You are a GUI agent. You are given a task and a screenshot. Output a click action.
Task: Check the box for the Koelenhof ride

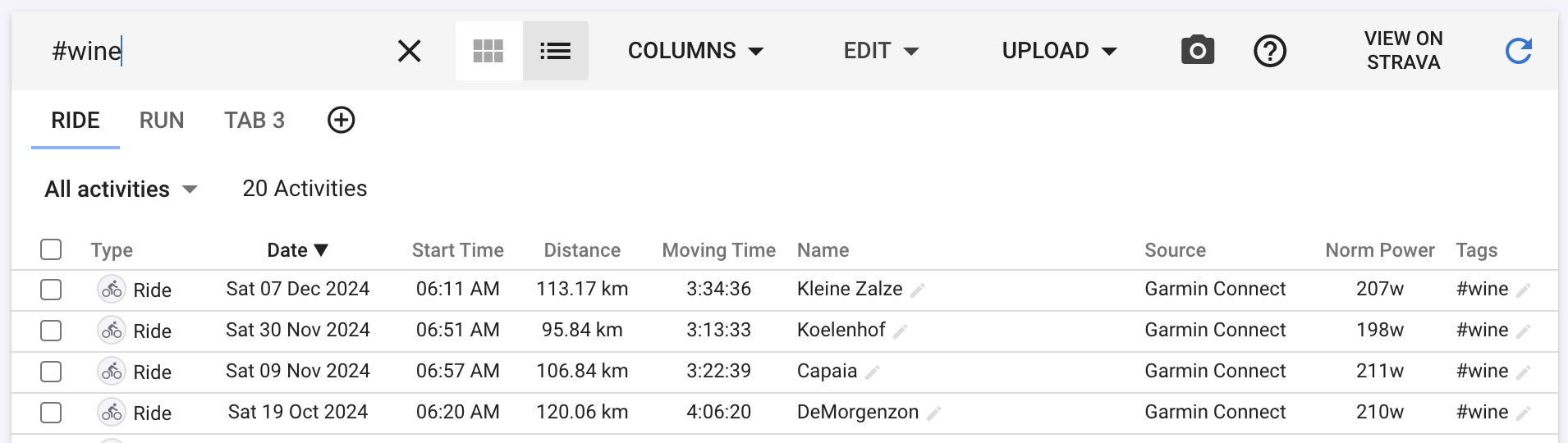point(51,331)
